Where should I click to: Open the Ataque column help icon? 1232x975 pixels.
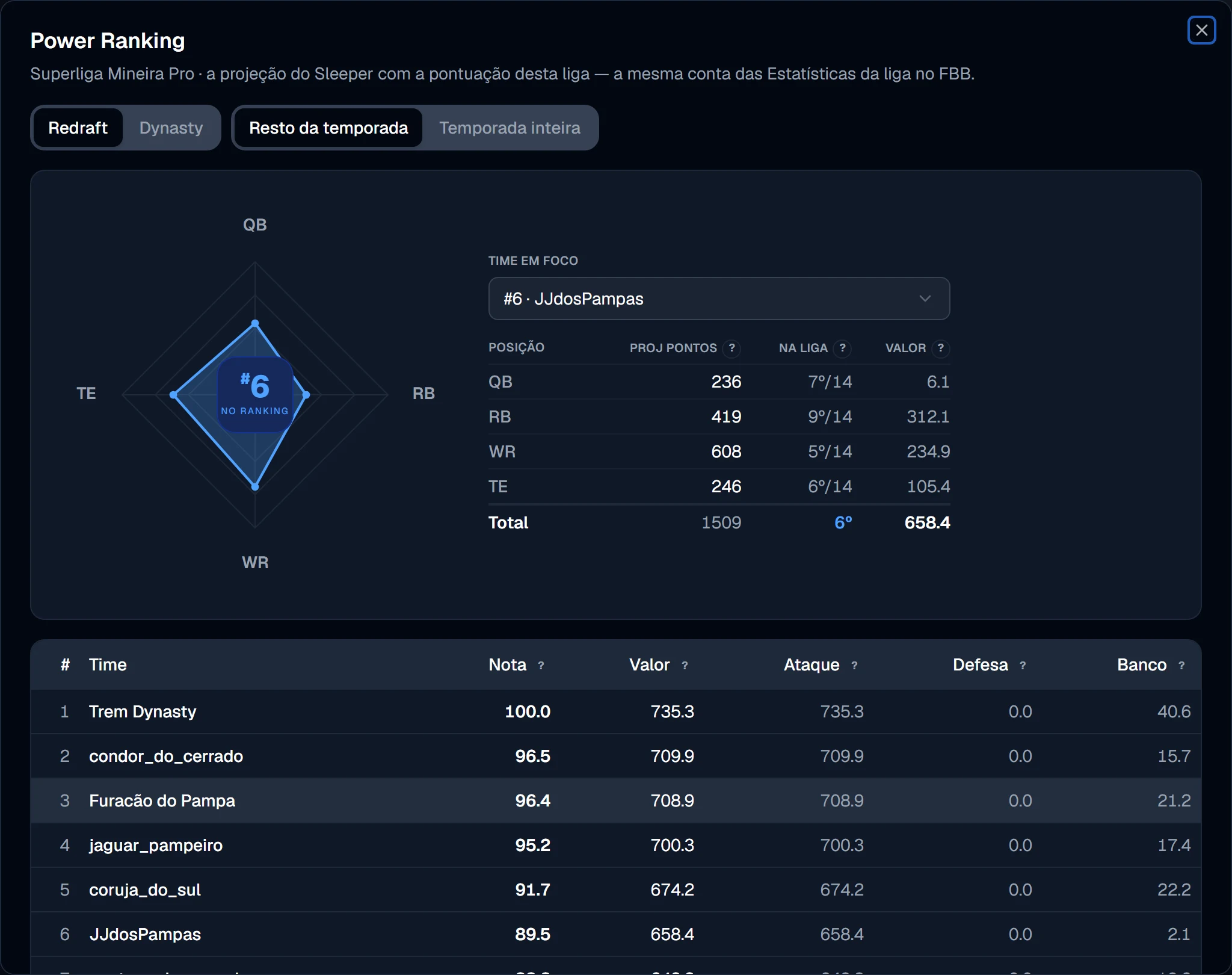(x=854, y=665)
